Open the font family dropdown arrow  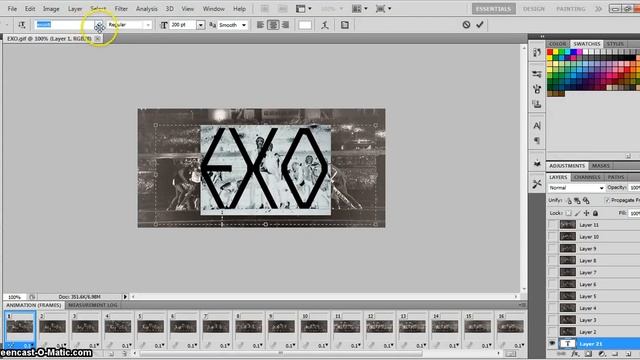point(98,25)
